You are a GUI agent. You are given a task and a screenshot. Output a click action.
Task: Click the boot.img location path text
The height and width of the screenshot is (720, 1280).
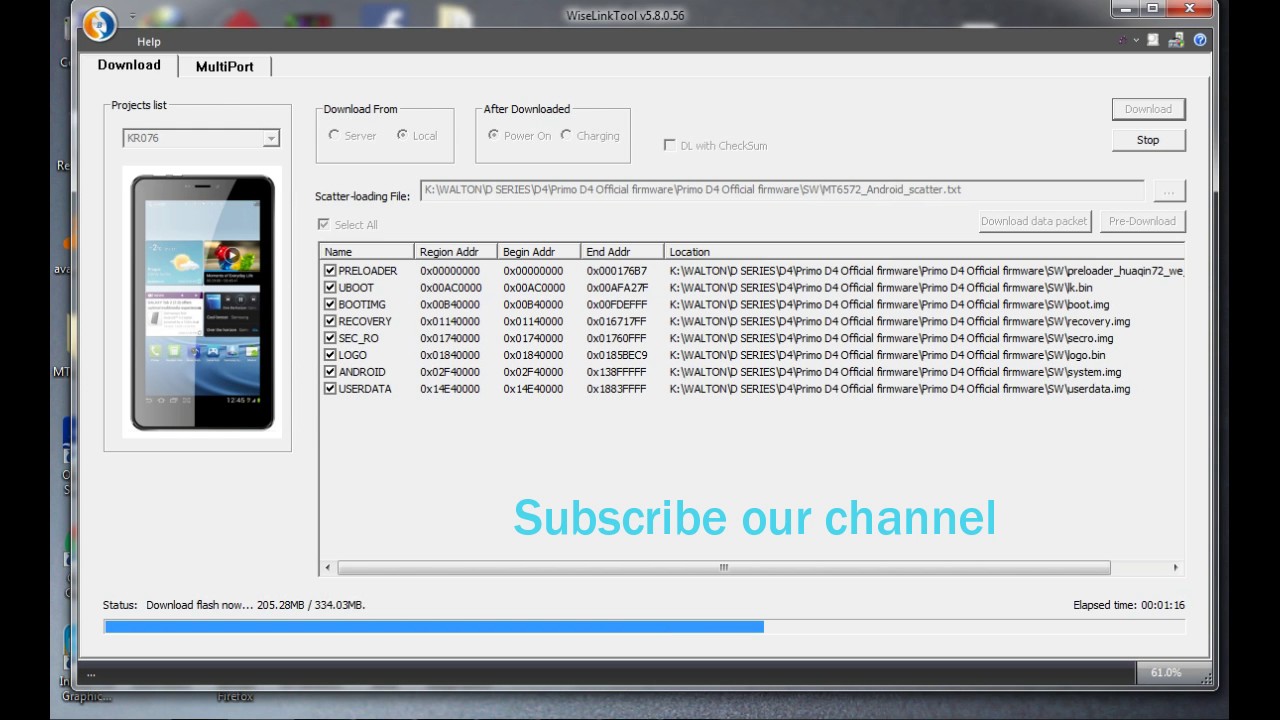tap(889, 305)
